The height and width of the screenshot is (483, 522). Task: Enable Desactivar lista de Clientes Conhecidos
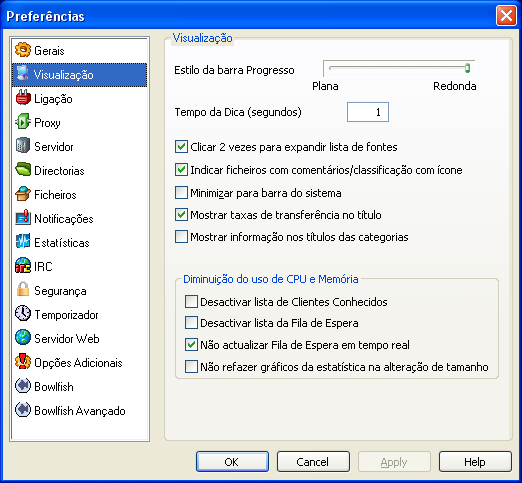(x=191, y=302)
